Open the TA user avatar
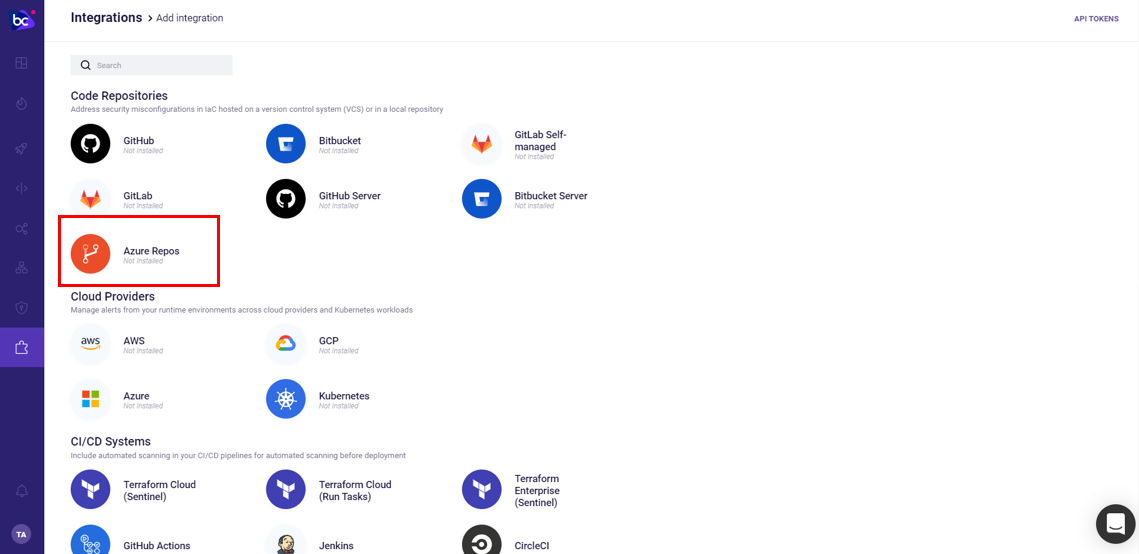Image resolution: width=1139 pixels, height=554 pixels. (x=22, y=534)
